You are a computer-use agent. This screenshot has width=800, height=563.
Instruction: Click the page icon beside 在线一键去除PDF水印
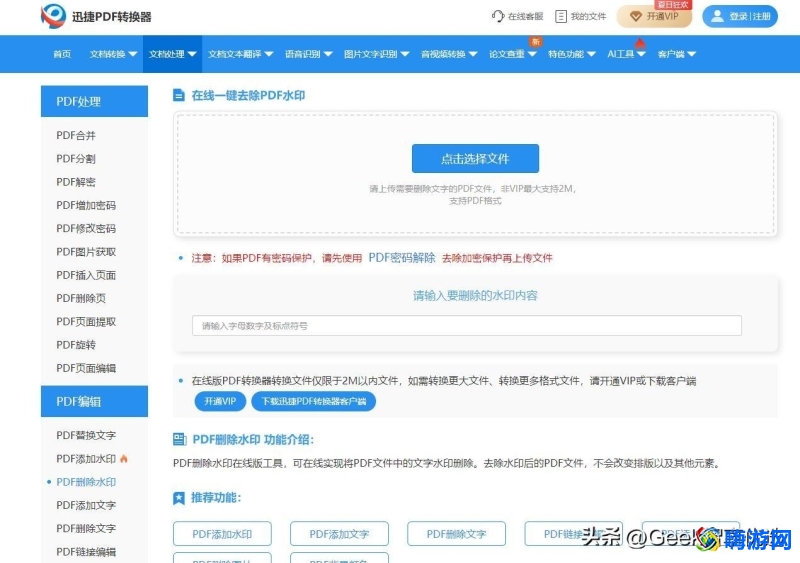click(x=179, y=95)
